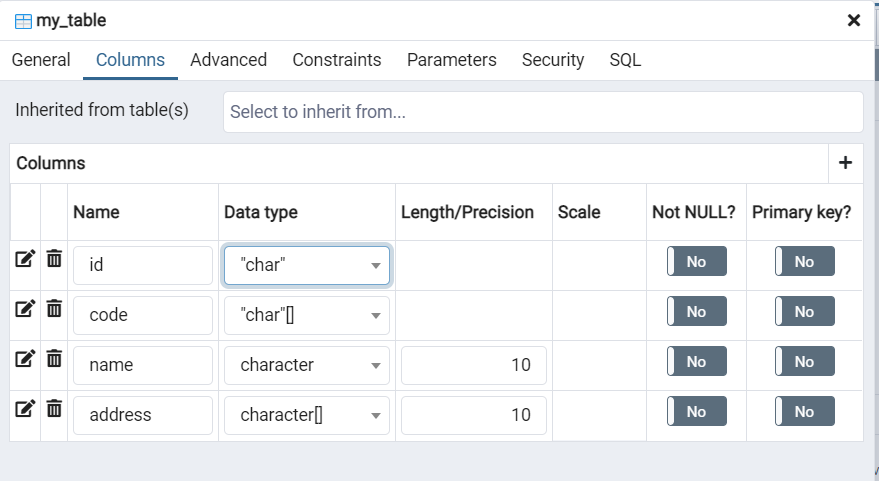Open the SQL tab
The height and width of the screenshot is (481, 879).
[x=625, y=60]
